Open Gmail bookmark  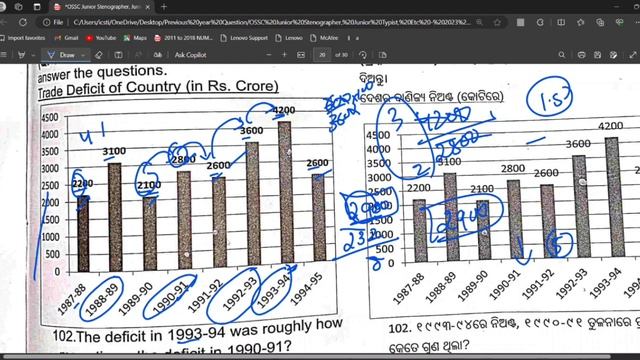tap(66, 38)
